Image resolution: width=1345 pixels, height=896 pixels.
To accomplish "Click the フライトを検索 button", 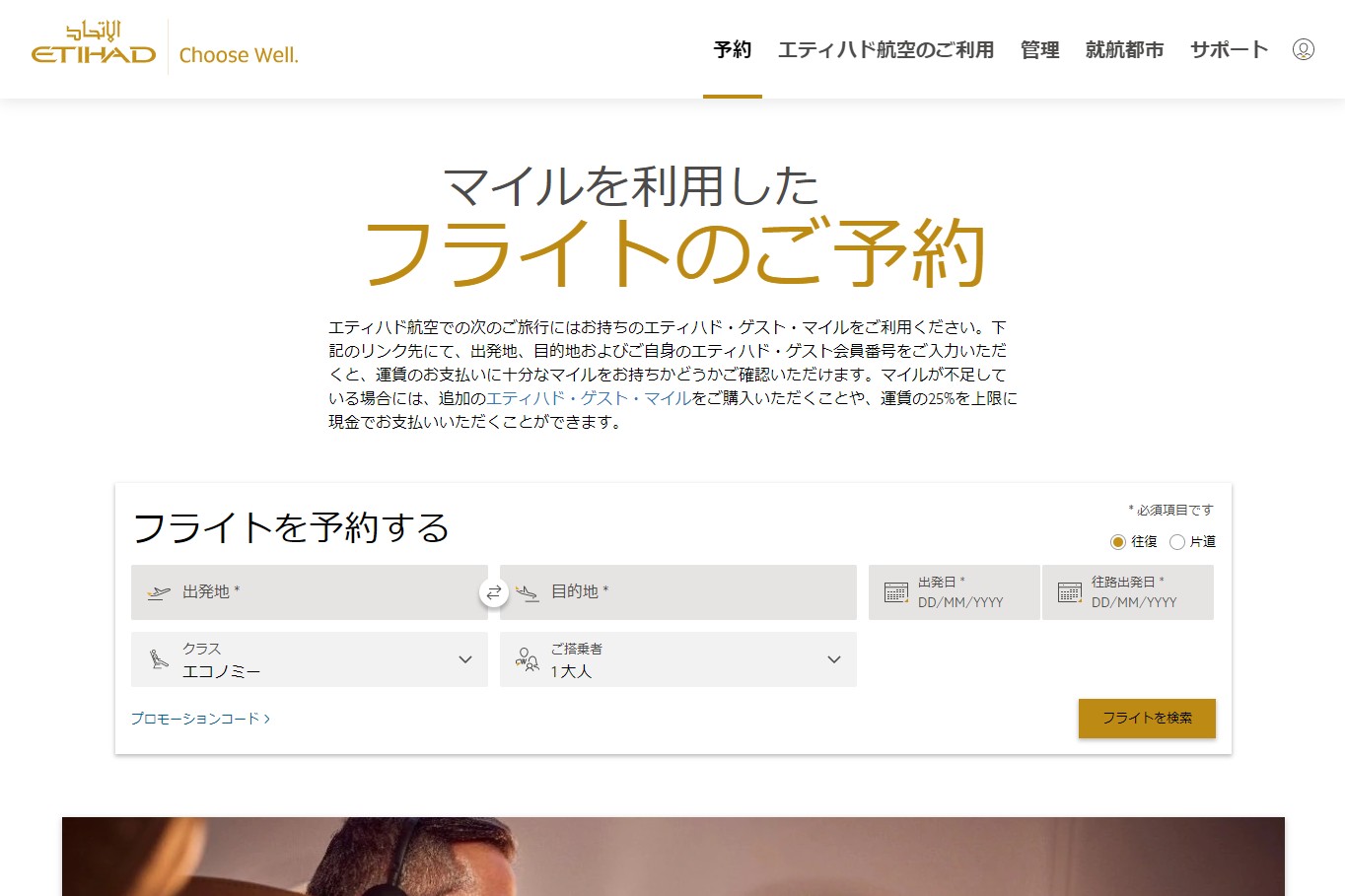I will [1147, 719].
